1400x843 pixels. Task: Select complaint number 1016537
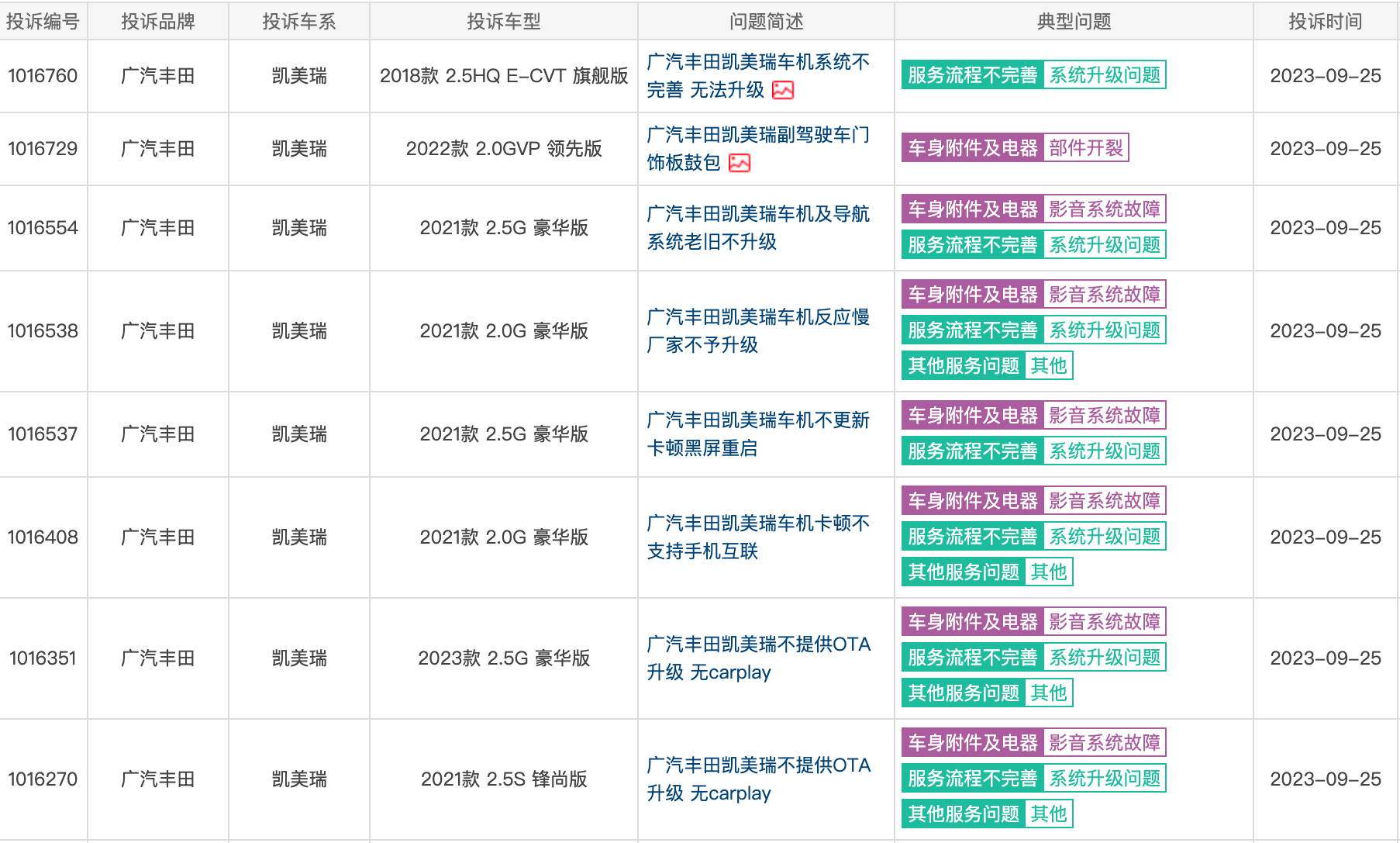point(43,434)
